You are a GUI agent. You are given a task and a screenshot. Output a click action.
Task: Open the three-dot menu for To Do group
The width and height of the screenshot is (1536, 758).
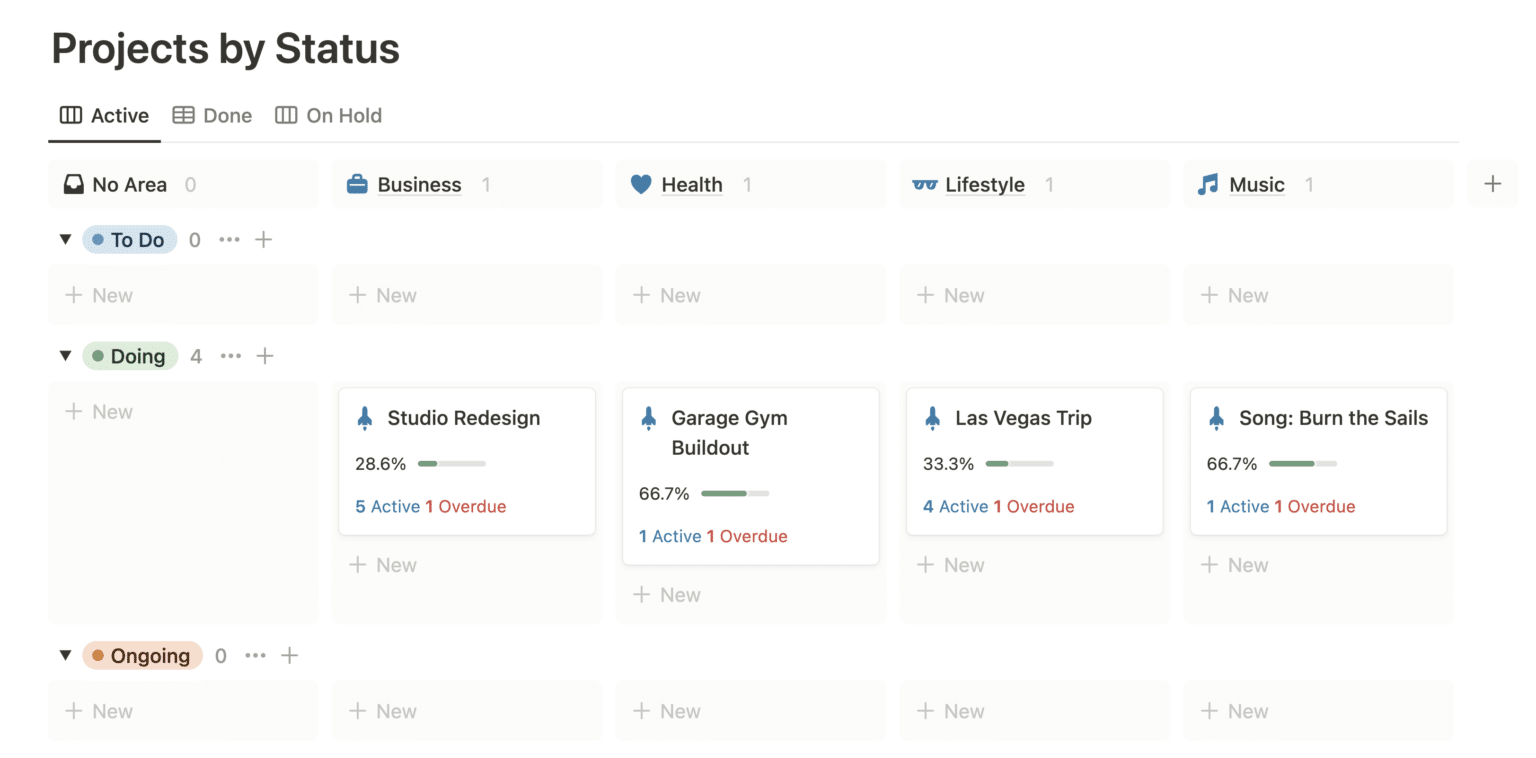click(x=229, y=240)
